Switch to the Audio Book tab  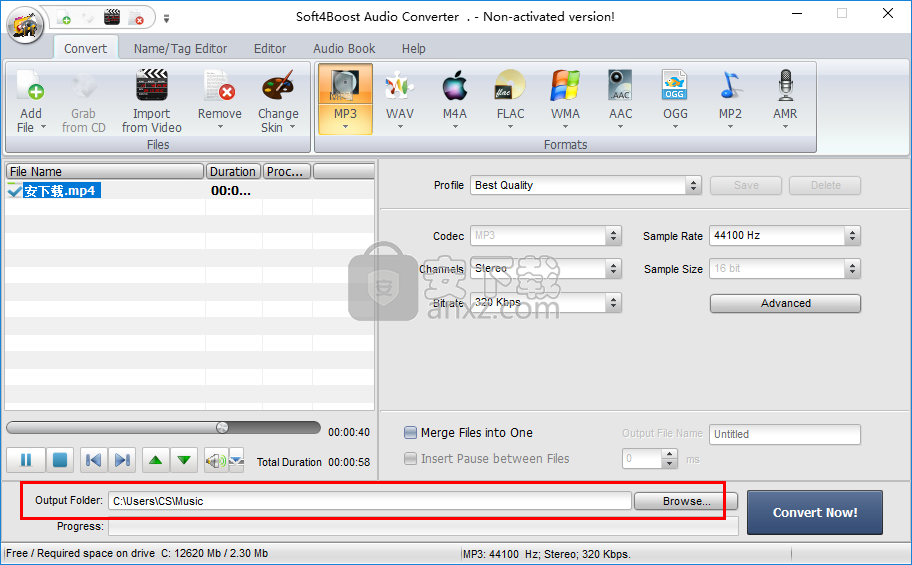coord(344,48)
